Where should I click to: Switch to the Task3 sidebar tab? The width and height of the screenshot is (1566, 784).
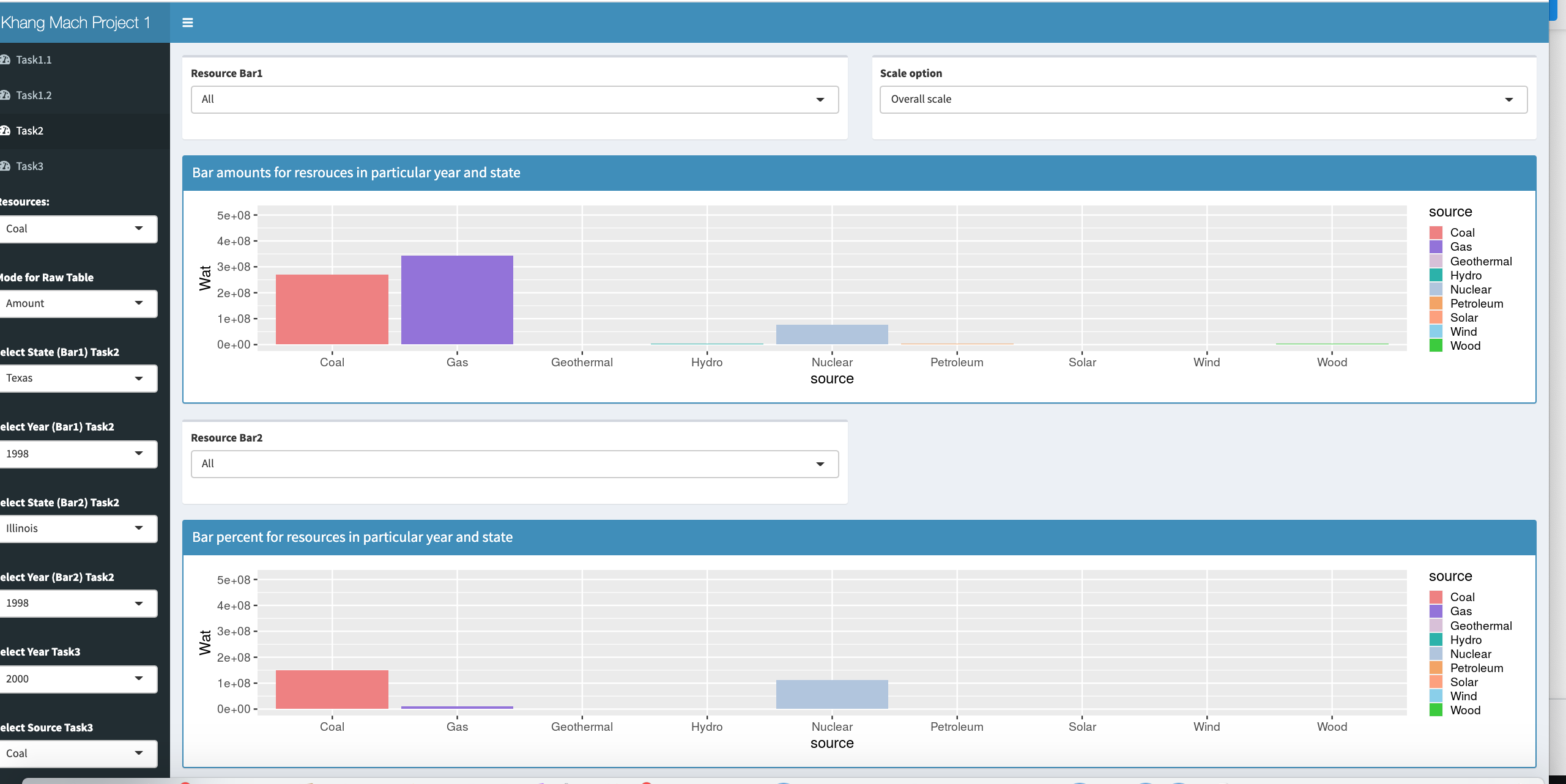click(85, 166)
